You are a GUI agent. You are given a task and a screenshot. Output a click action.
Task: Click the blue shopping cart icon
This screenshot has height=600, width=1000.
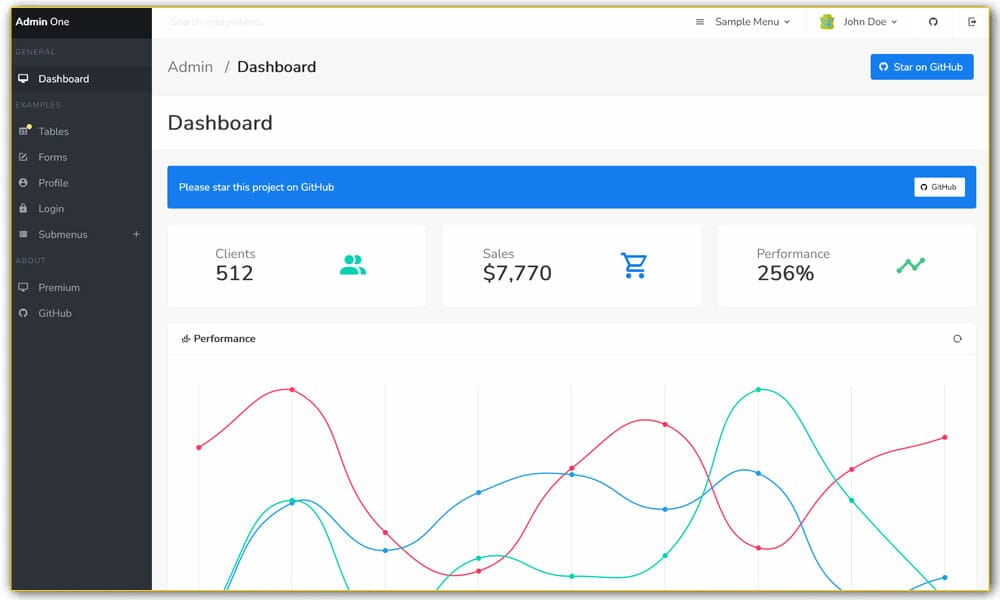tap(633, 265)
